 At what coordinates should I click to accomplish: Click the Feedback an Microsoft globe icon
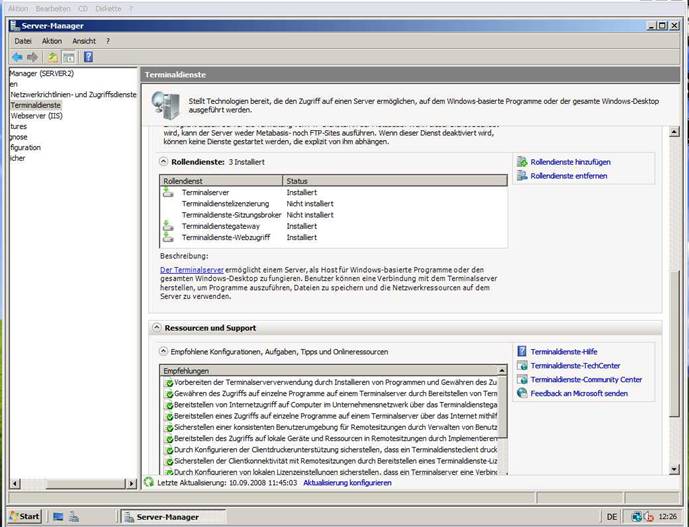522,393
